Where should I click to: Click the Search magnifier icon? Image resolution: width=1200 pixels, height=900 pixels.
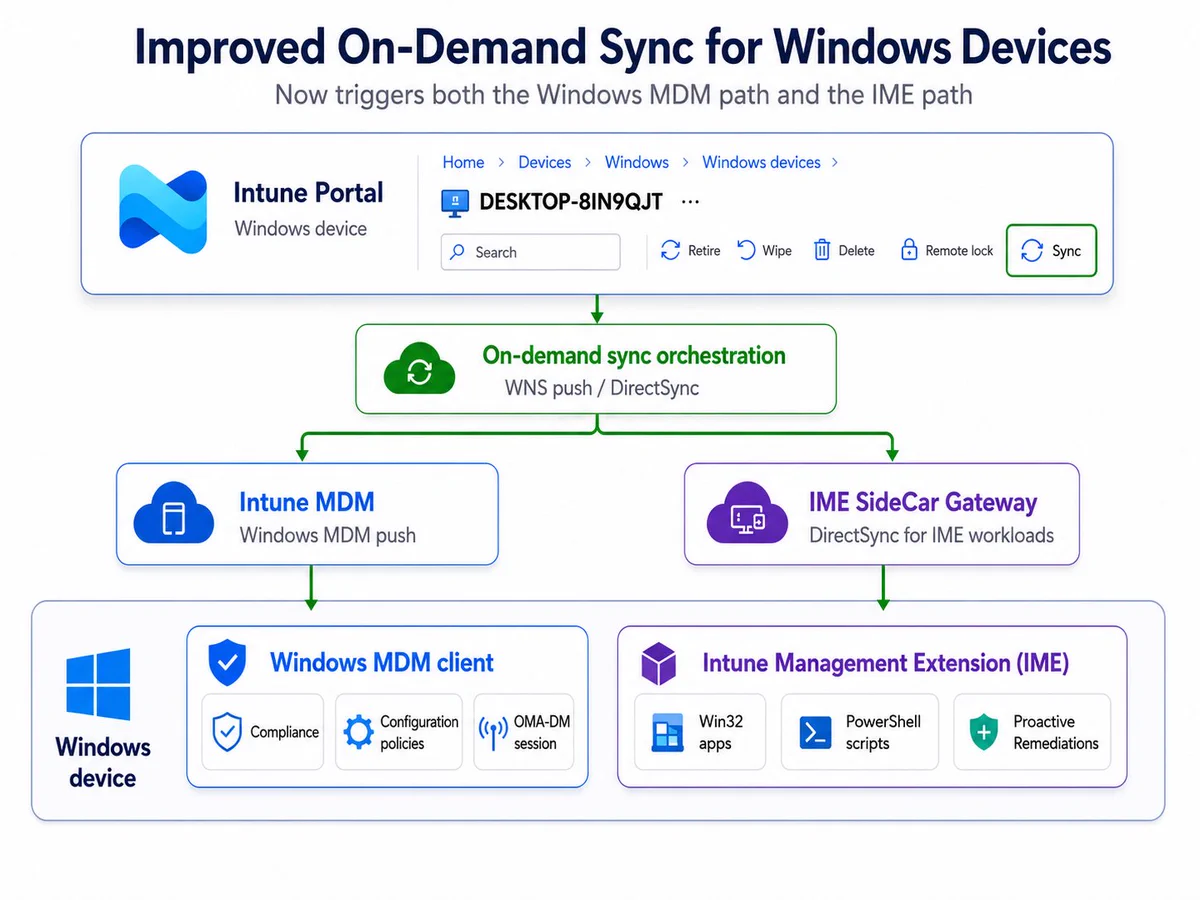[x=458, y=252]
